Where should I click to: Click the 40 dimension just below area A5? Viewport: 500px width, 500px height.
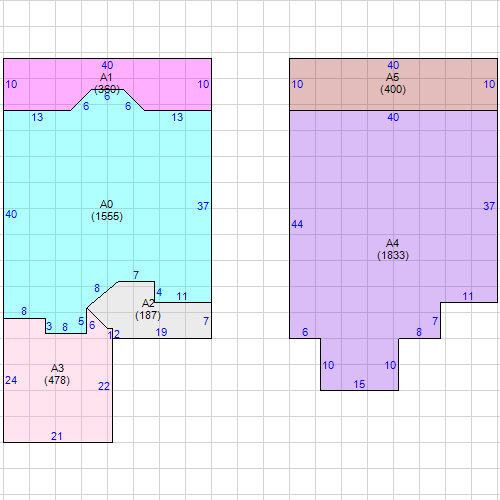(393, 117)
